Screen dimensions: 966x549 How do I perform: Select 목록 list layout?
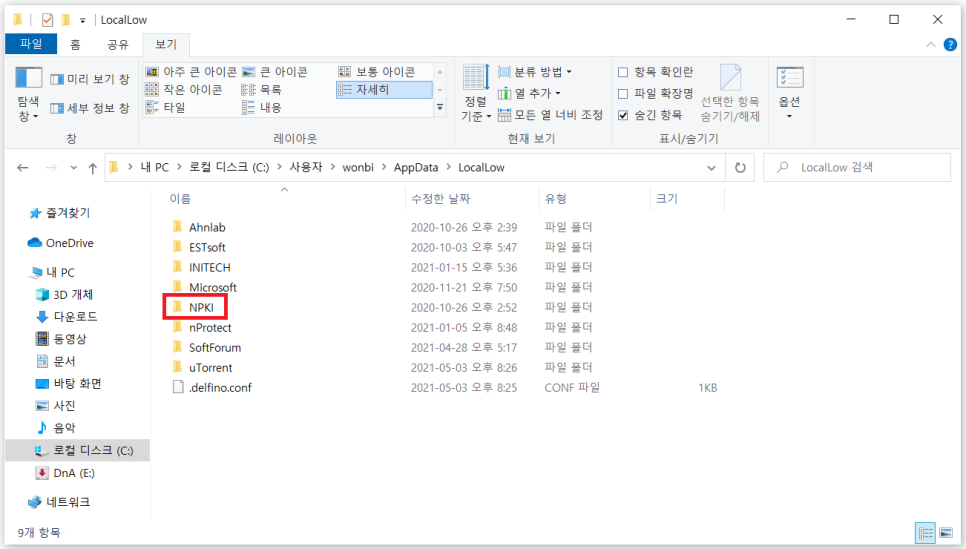[261, 90]
